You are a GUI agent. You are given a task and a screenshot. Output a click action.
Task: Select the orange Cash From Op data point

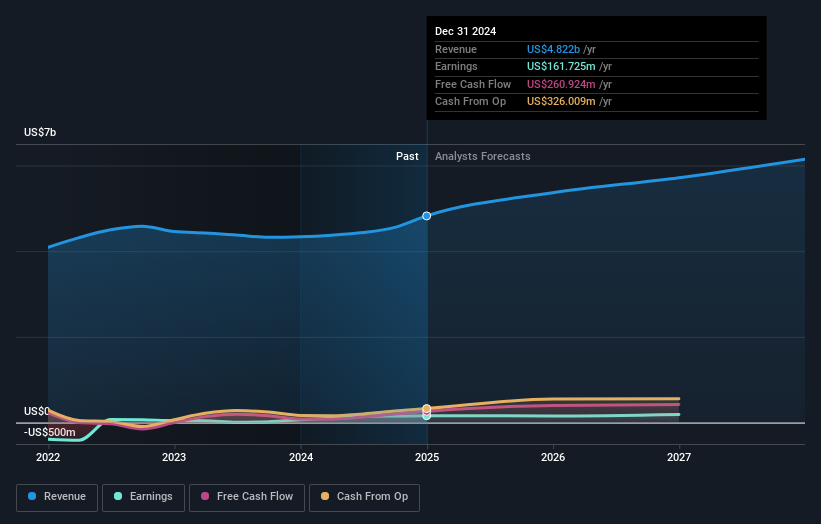(x=427, y=408)
